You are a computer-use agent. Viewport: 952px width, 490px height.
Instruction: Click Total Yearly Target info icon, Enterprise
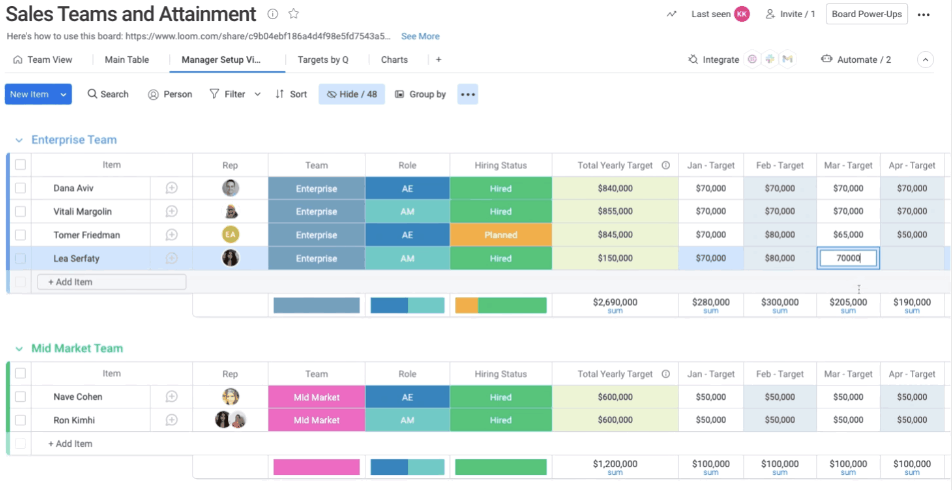pos(665,165)
